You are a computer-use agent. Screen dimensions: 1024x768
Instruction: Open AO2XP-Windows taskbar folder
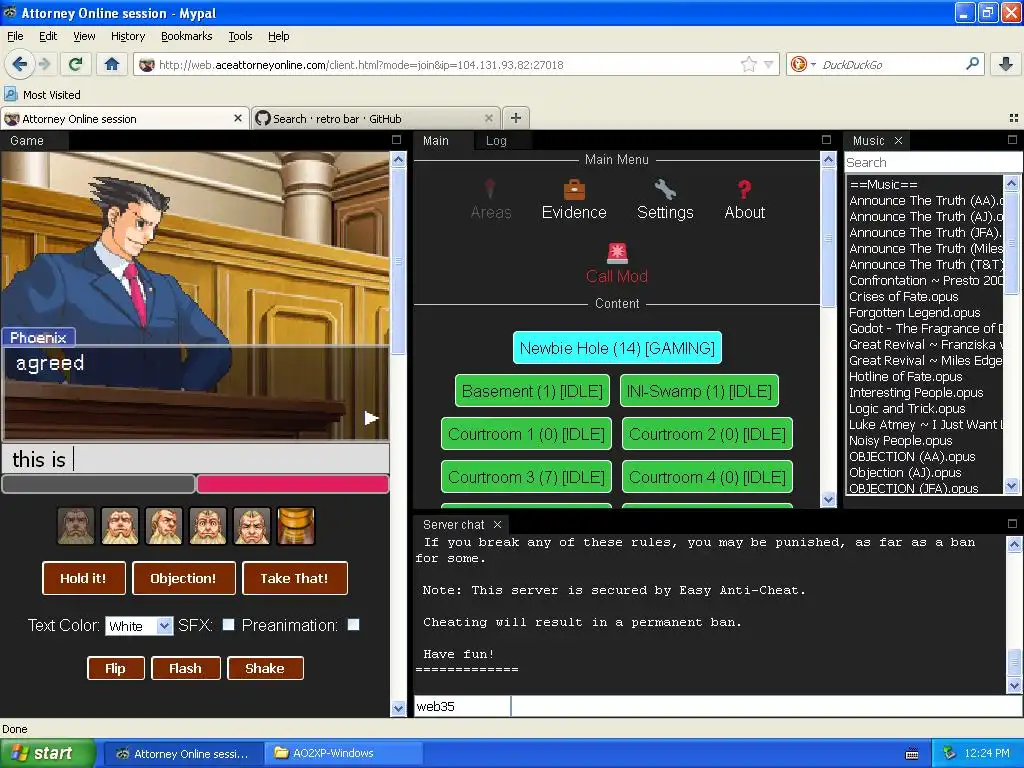(x=344, y=753)
